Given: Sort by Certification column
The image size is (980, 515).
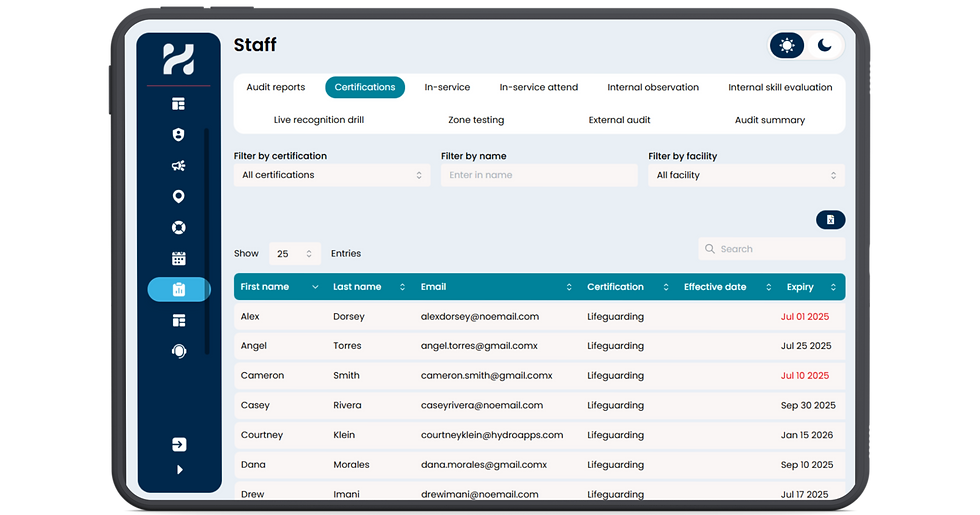Looking at the screenshot, I should click(x=628, y=287).
